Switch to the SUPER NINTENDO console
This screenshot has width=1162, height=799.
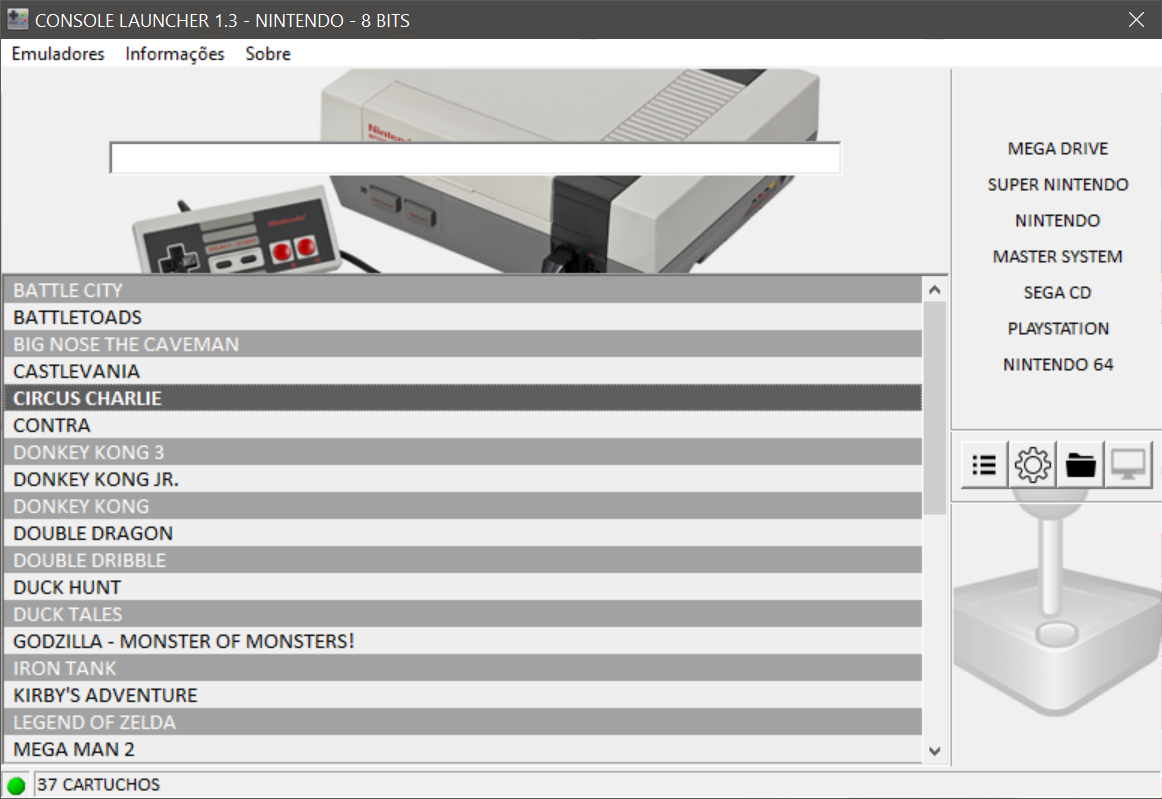point(1058,185)
